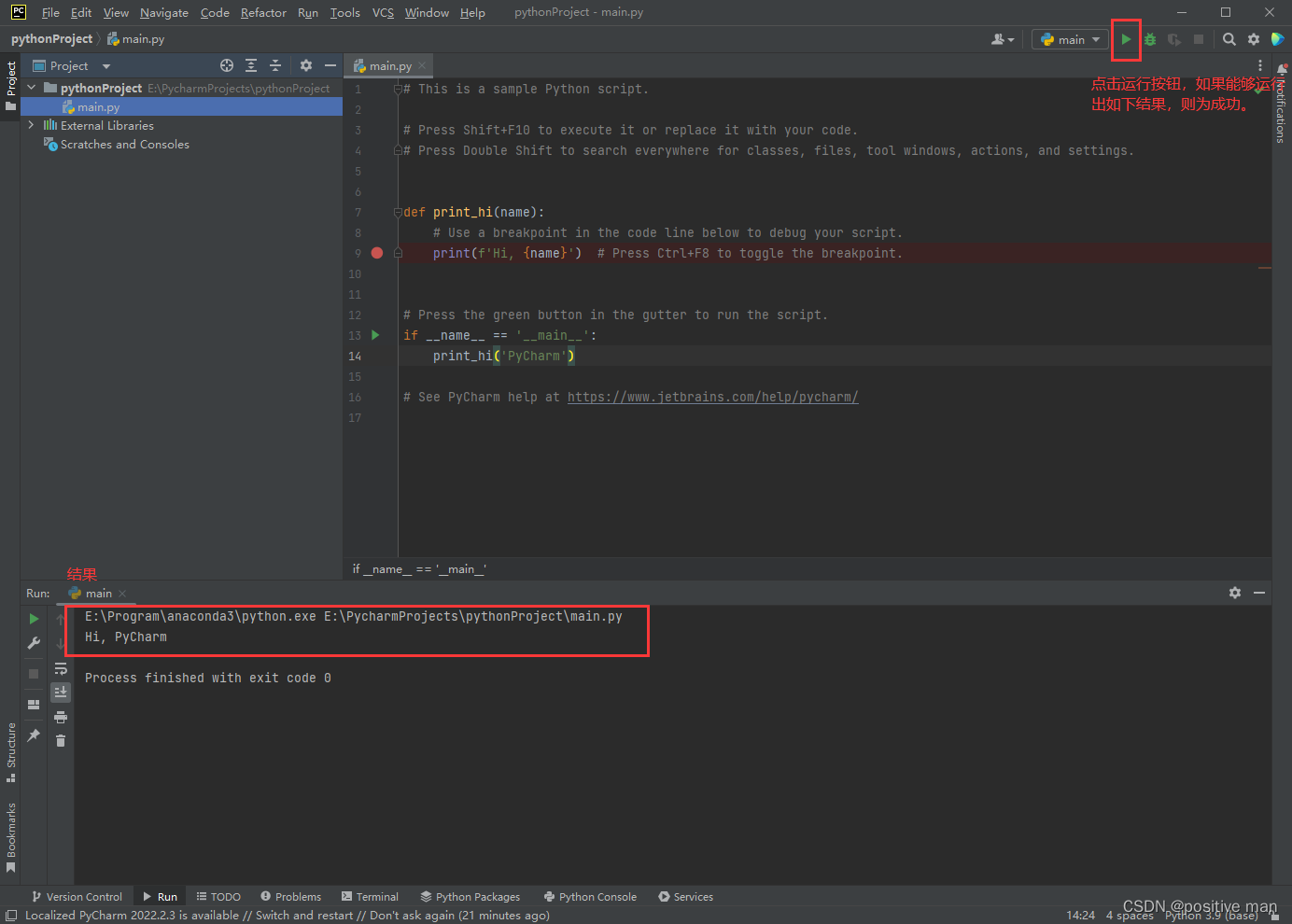1292x924 pixels.
Task: Hide the Run panel minus icon
Action: point(1259,593)
